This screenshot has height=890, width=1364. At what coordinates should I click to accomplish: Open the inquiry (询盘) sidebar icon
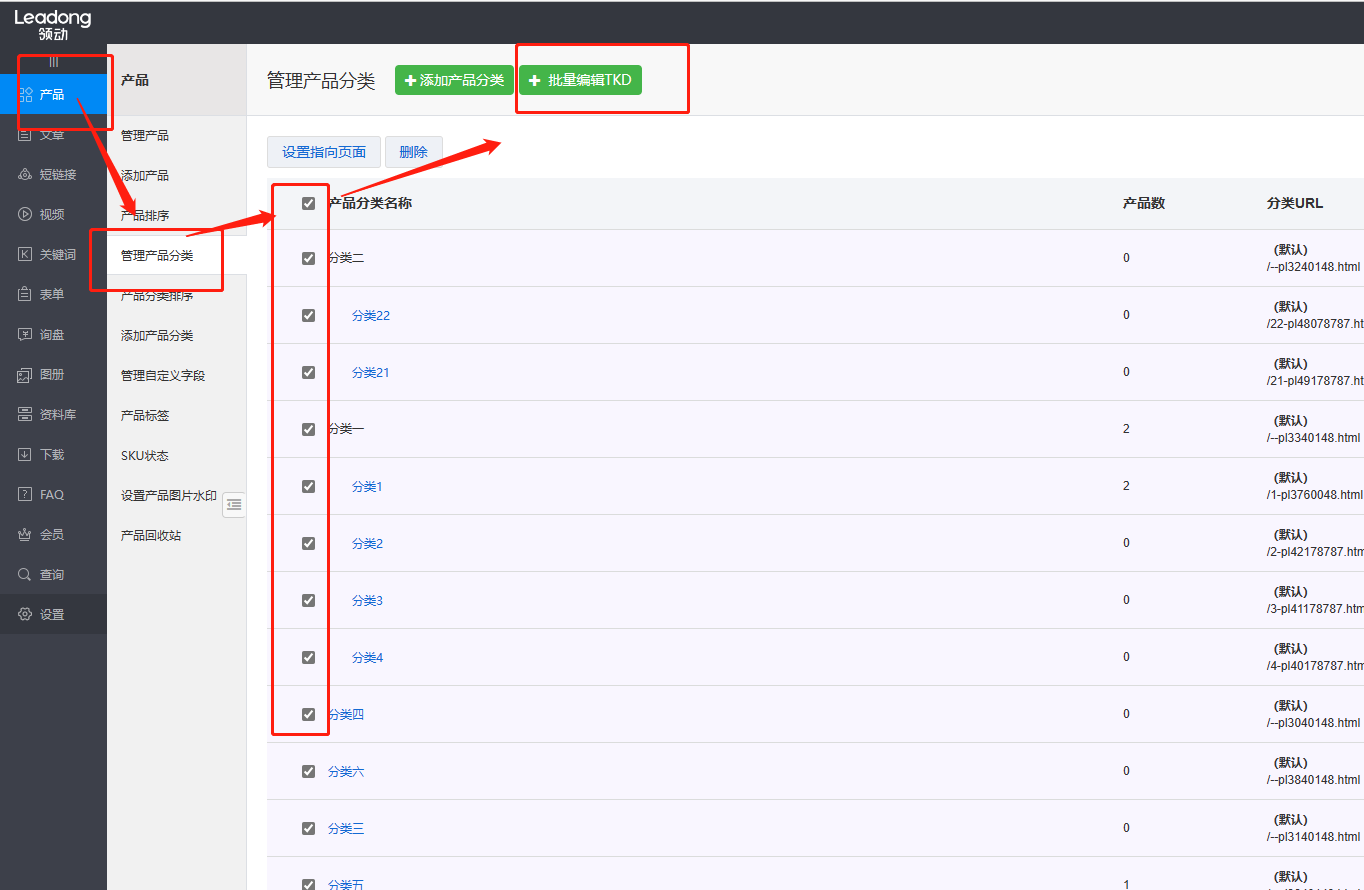pos(26,335)
